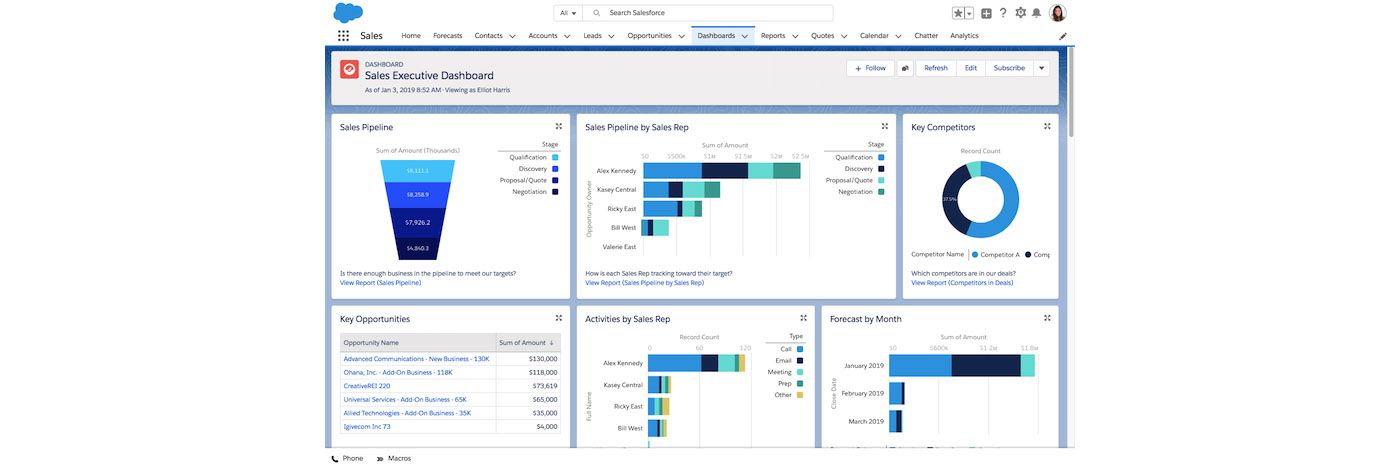Screen dimensions: 1400x469
Task: Expand the Key Competitors component
Action: tap(1047, 126)
